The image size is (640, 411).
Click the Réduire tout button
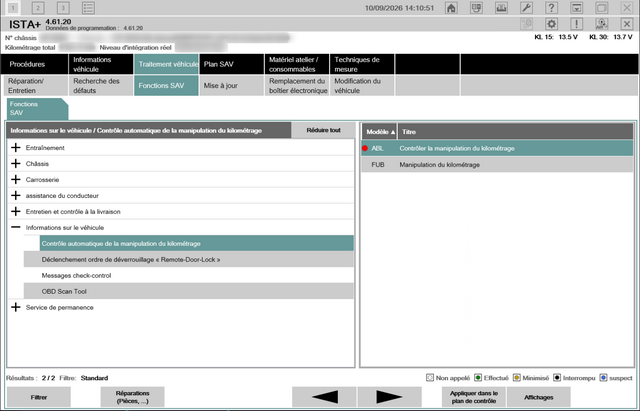[323, 130]
